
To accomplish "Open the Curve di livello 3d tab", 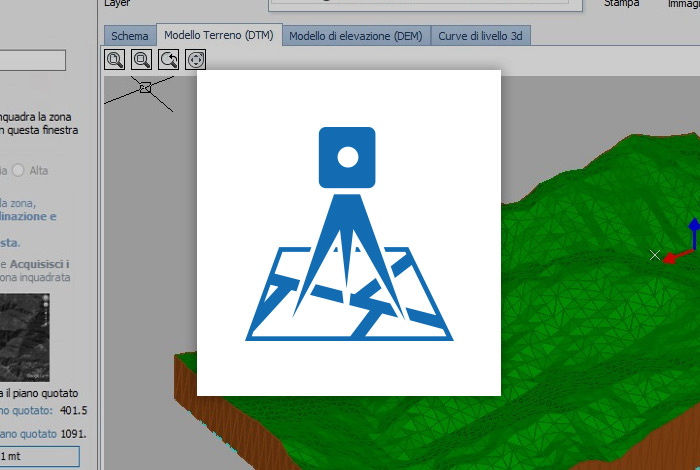I will click(481, 37).
